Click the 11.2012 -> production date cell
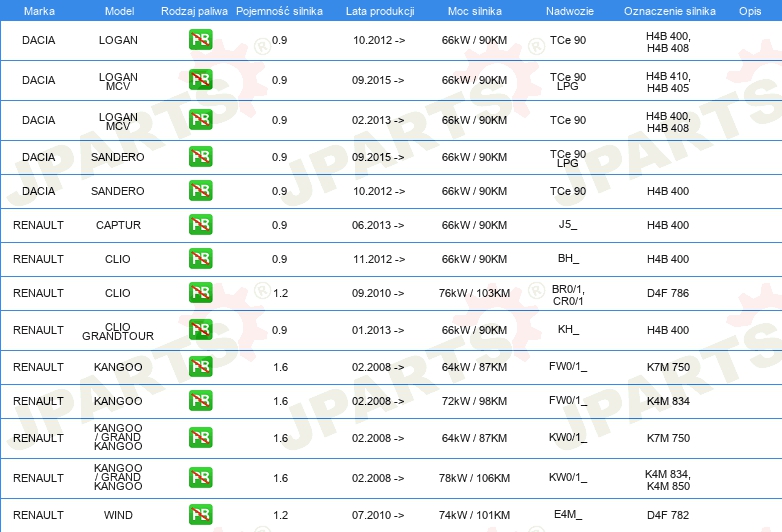Image resolution: width=782 pixels, height=532 pixels. pos(379,259)
